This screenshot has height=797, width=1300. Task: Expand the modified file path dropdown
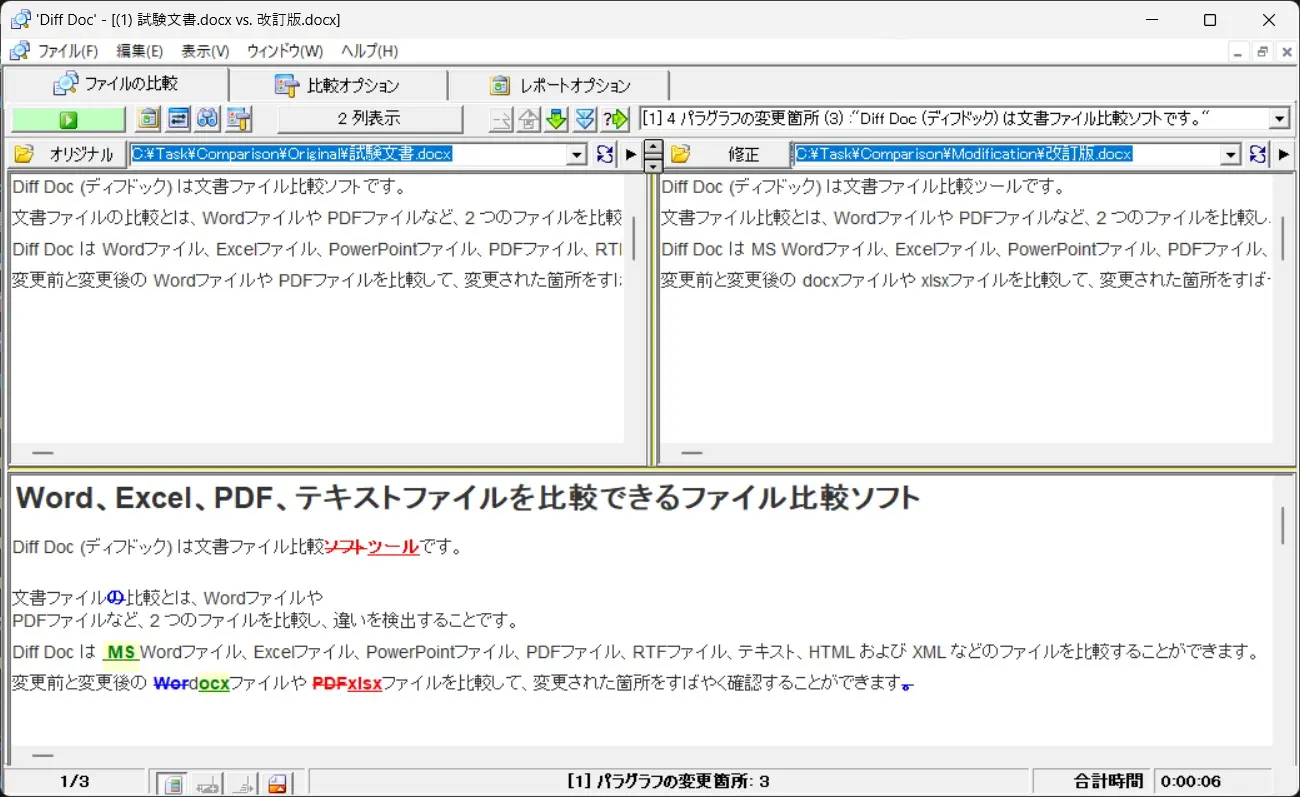tap(1231, 154)
